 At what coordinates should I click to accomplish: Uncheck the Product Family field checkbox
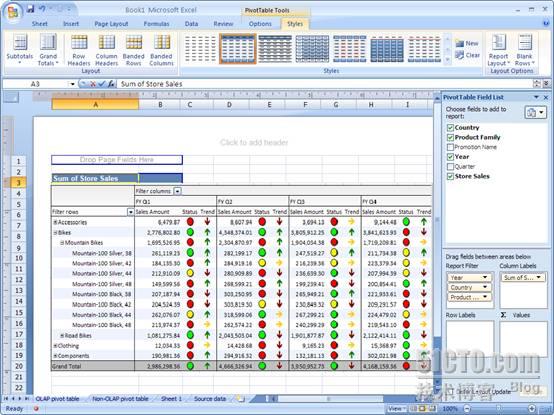click(450, 137)
